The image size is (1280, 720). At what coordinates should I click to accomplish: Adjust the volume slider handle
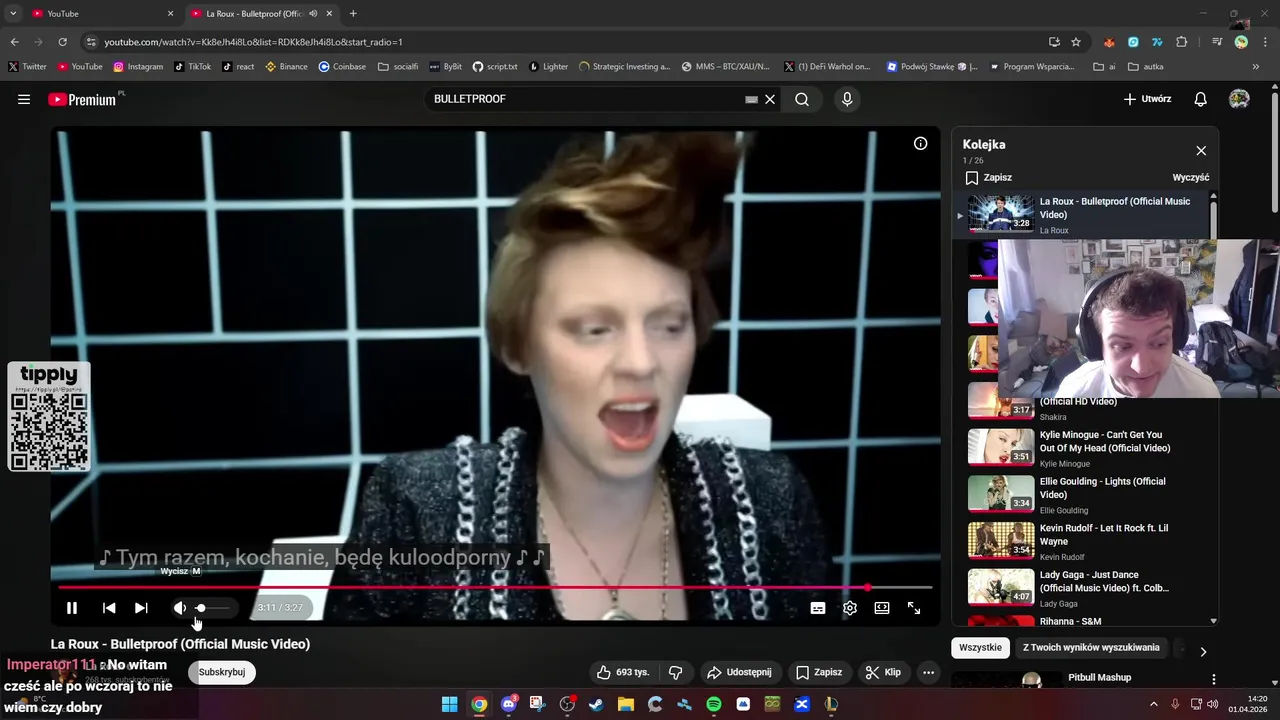click(201, 608)
